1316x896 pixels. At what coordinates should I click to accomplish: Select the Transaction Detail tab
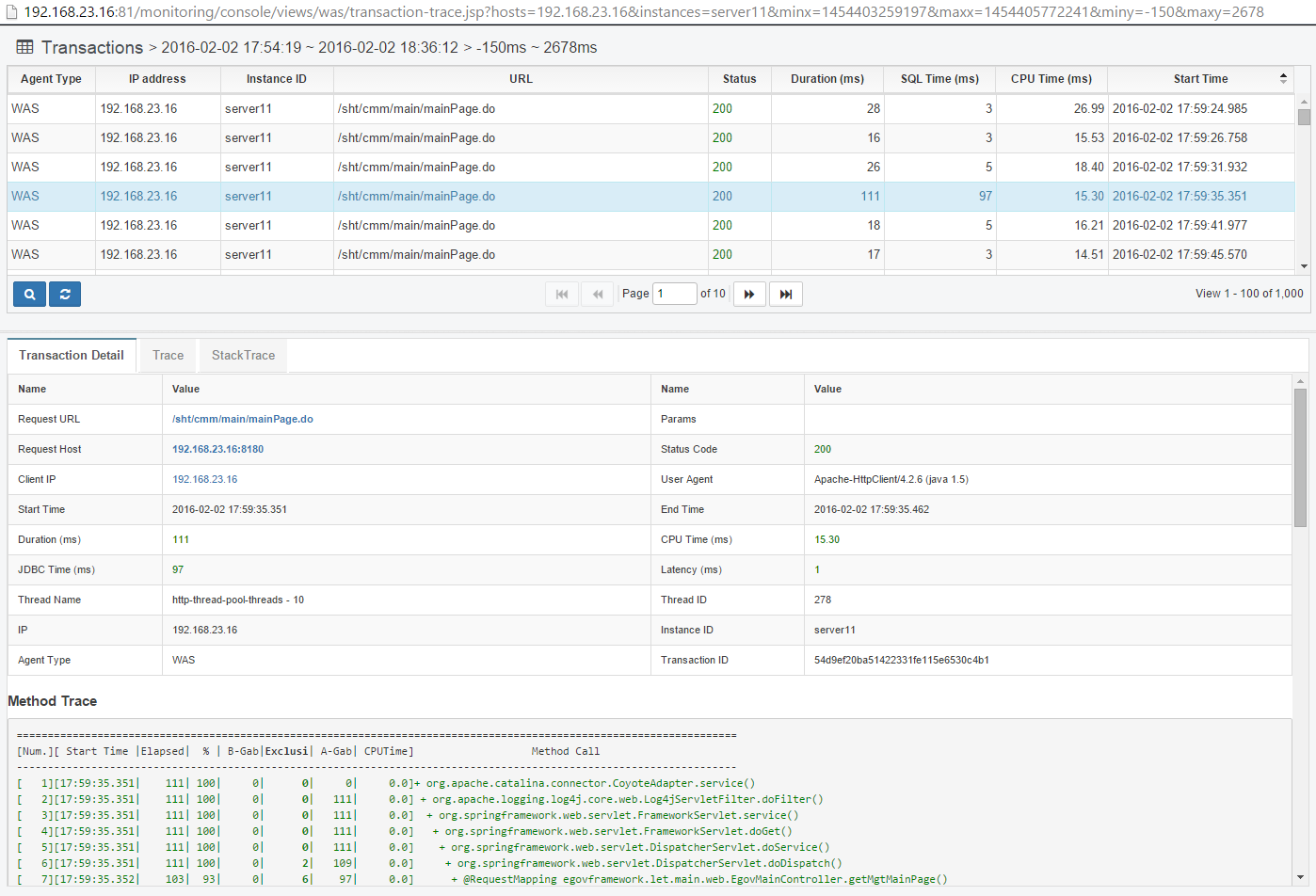[72, 355]
